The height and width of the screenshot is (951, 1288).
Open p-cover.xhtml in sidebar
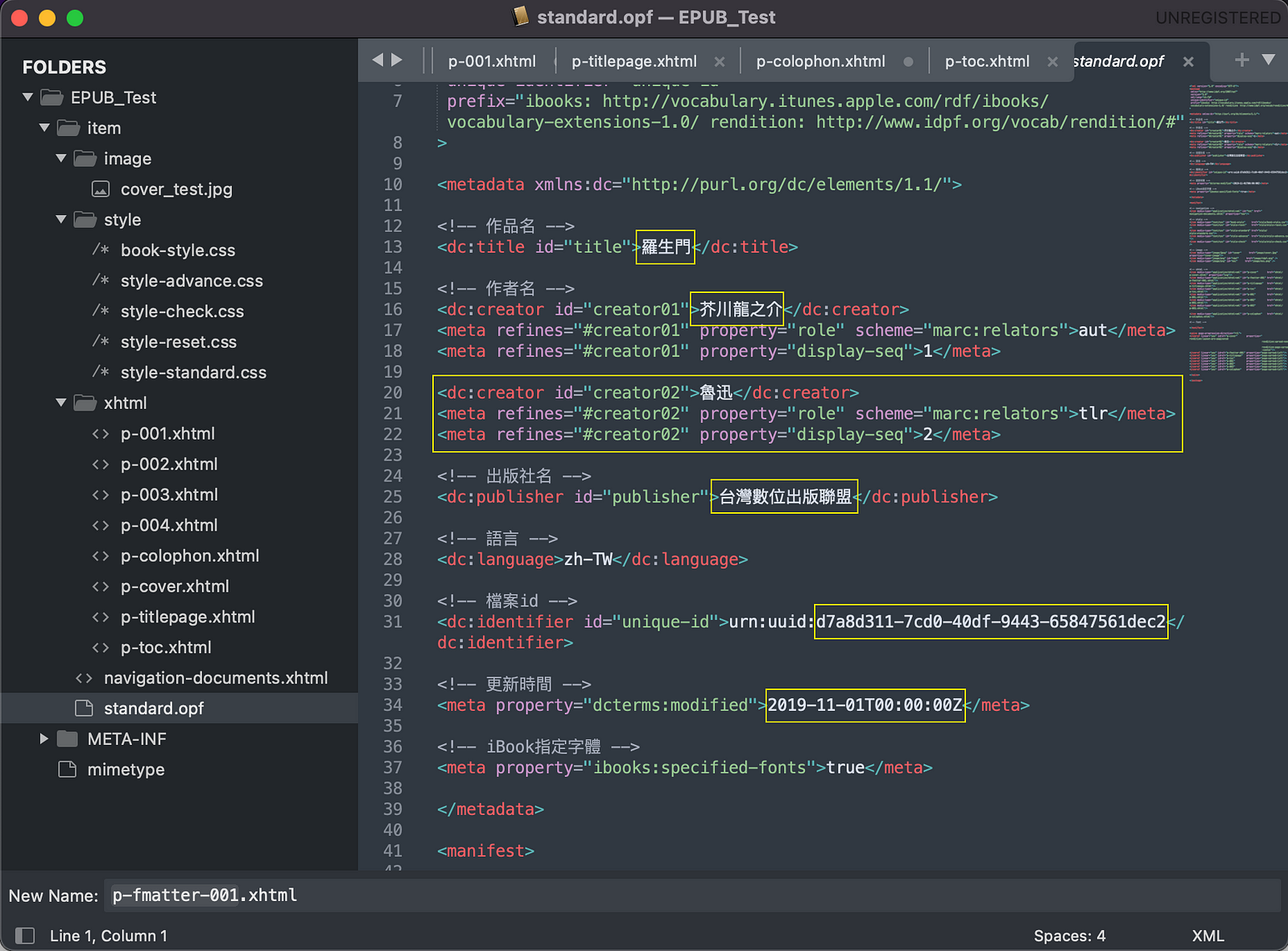[175, 587]
